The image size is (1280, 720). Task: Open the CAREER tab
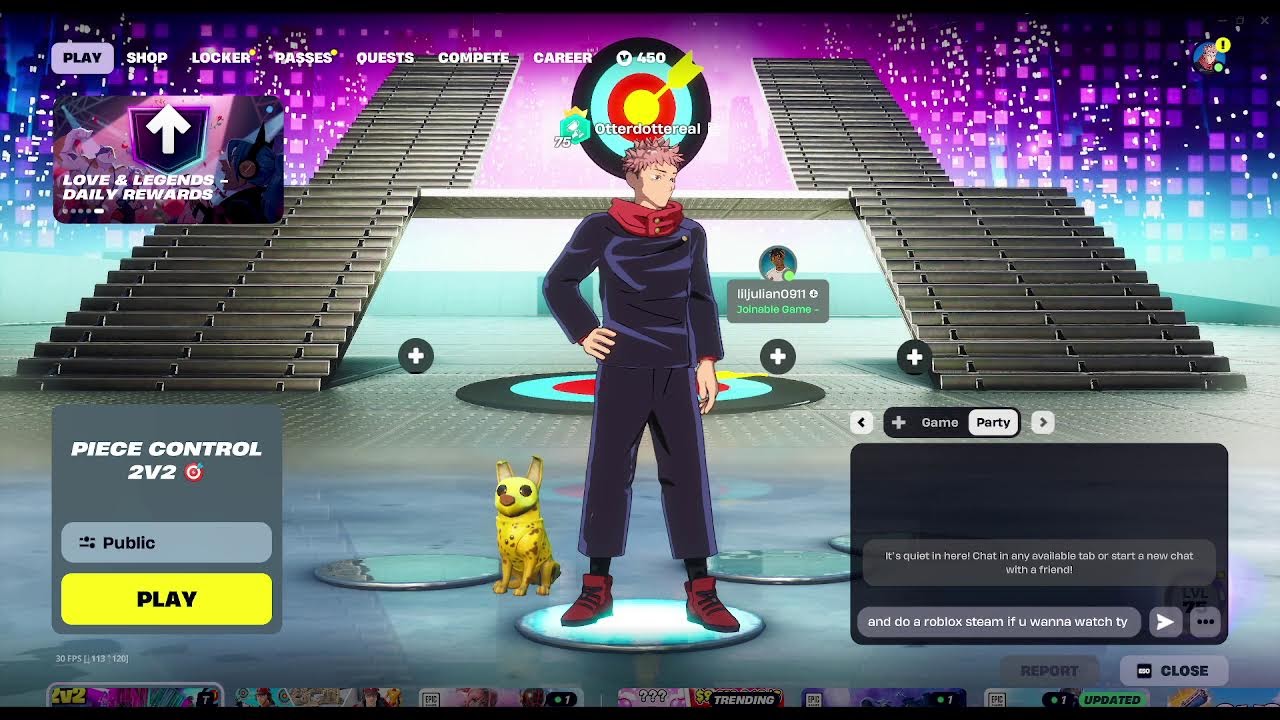(x=562, y=58)
